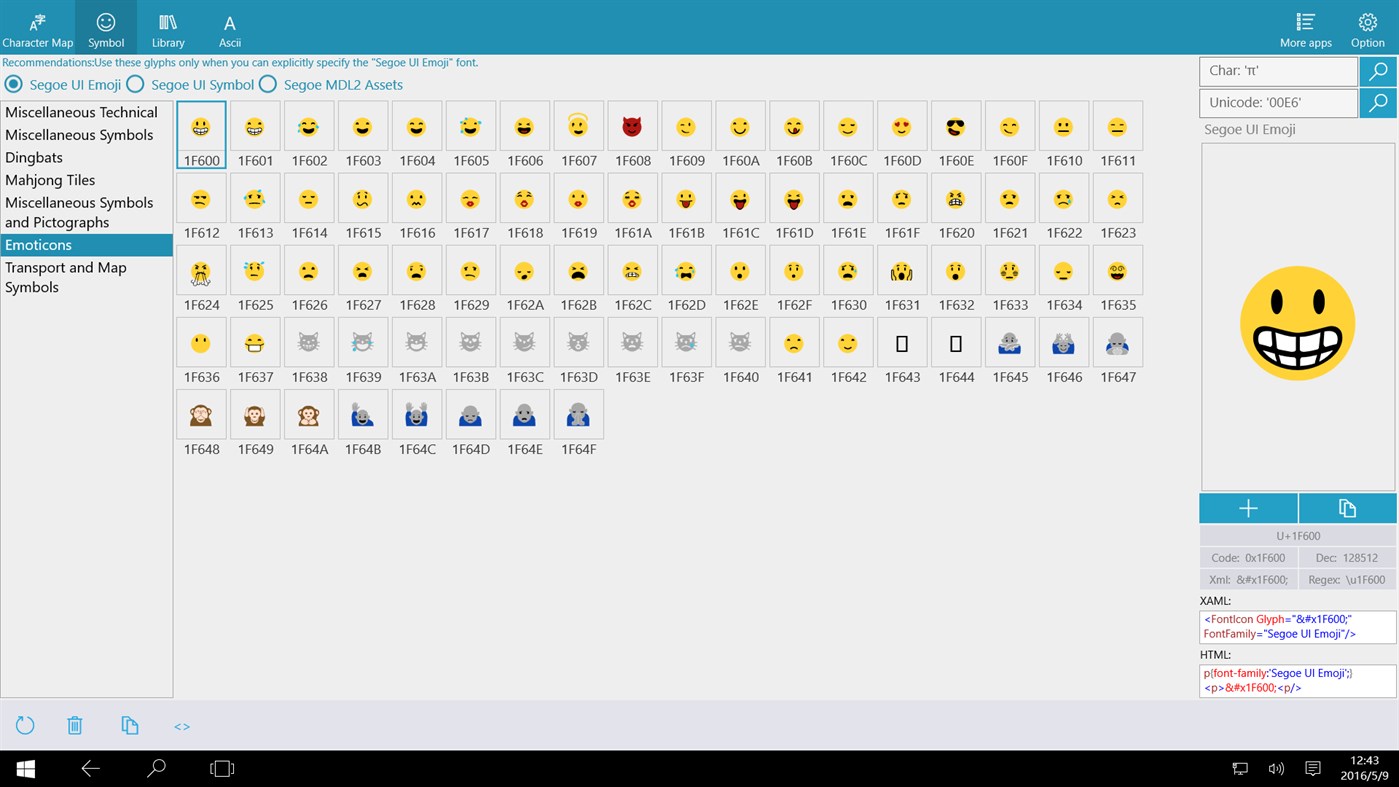Click the Char input field

click(x=1278, y=71)
